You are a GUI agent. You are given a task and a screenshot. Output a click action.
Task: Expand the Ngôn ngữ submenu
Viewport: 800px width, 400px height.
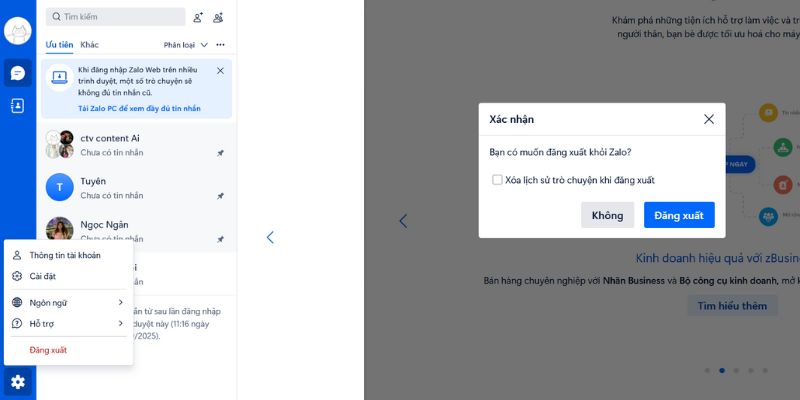tap(68, 303)
